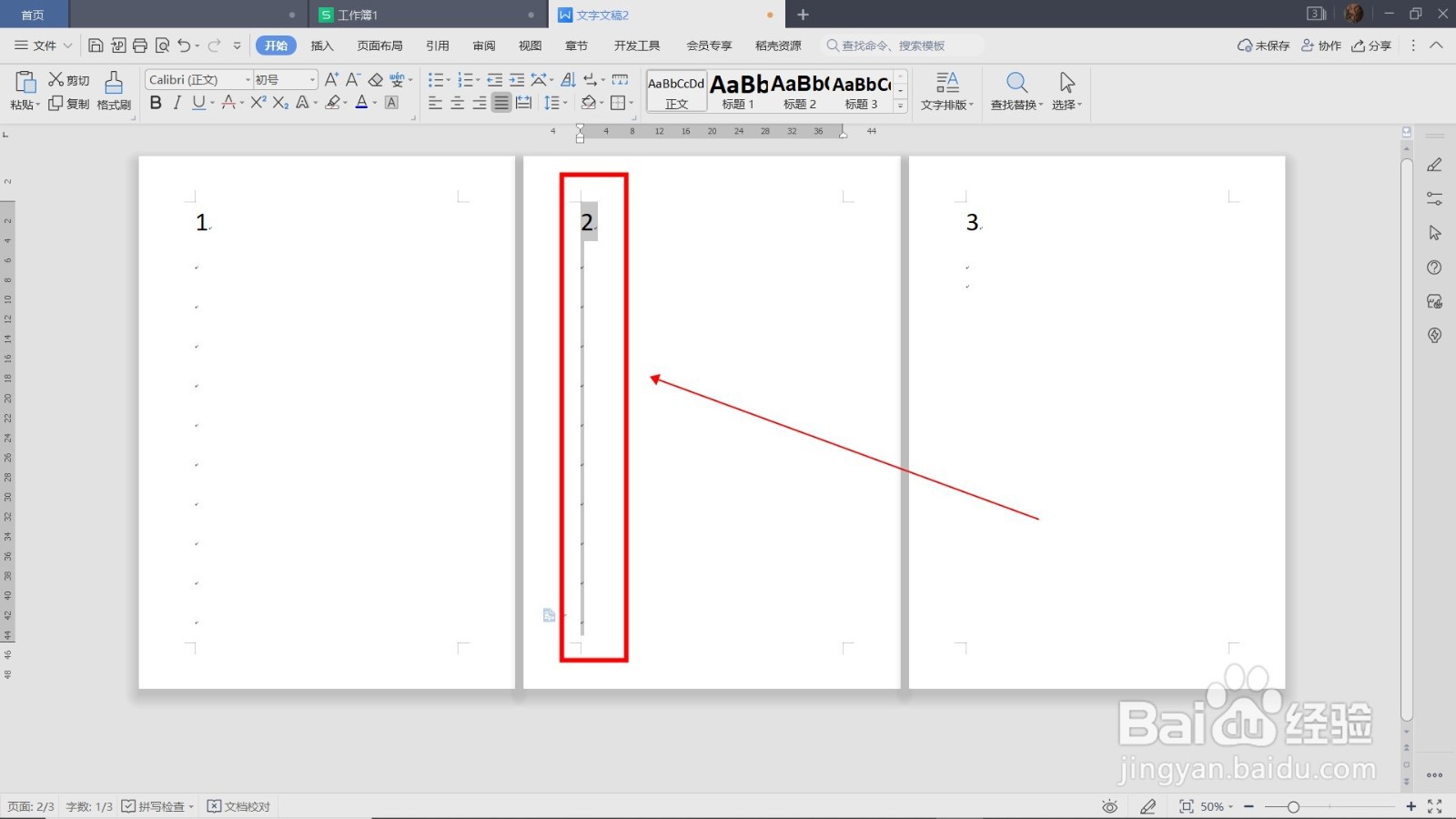Open a new tab with plus button
This screenshot has width=1456, height=819.
point(803,15)
